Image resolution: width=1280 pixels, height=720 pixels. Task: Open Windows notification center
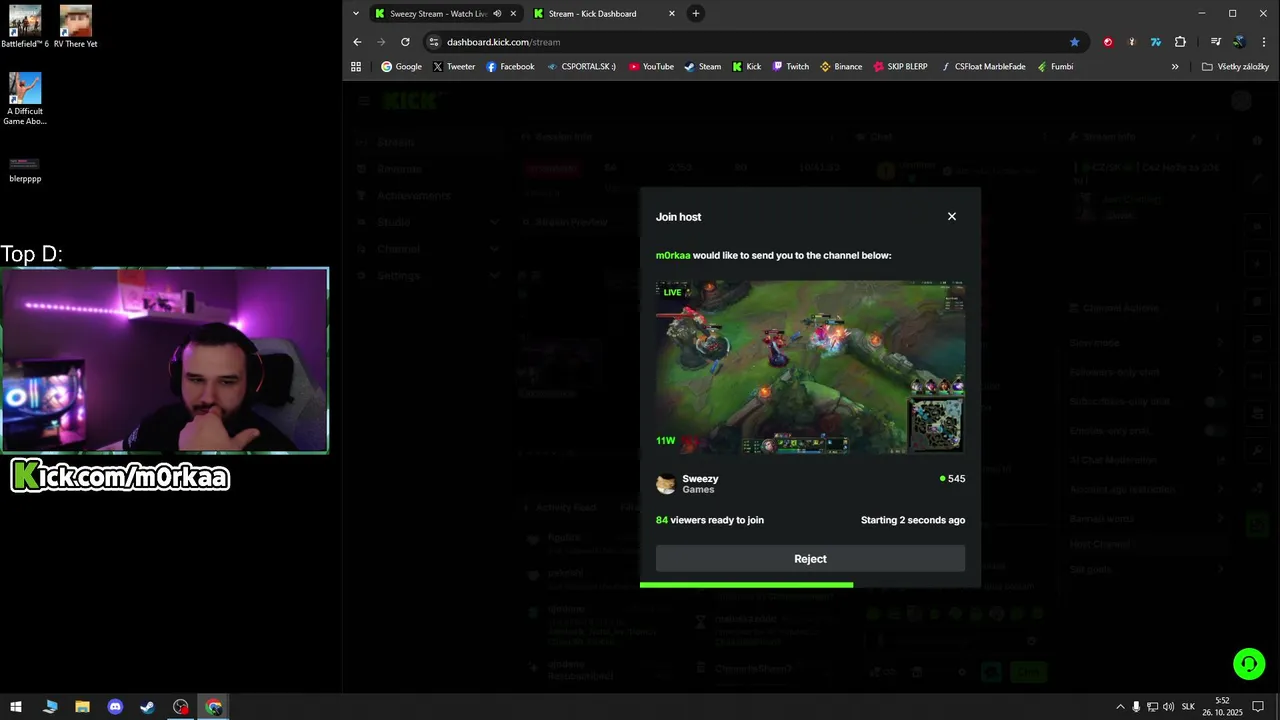tap(1259, 707)
